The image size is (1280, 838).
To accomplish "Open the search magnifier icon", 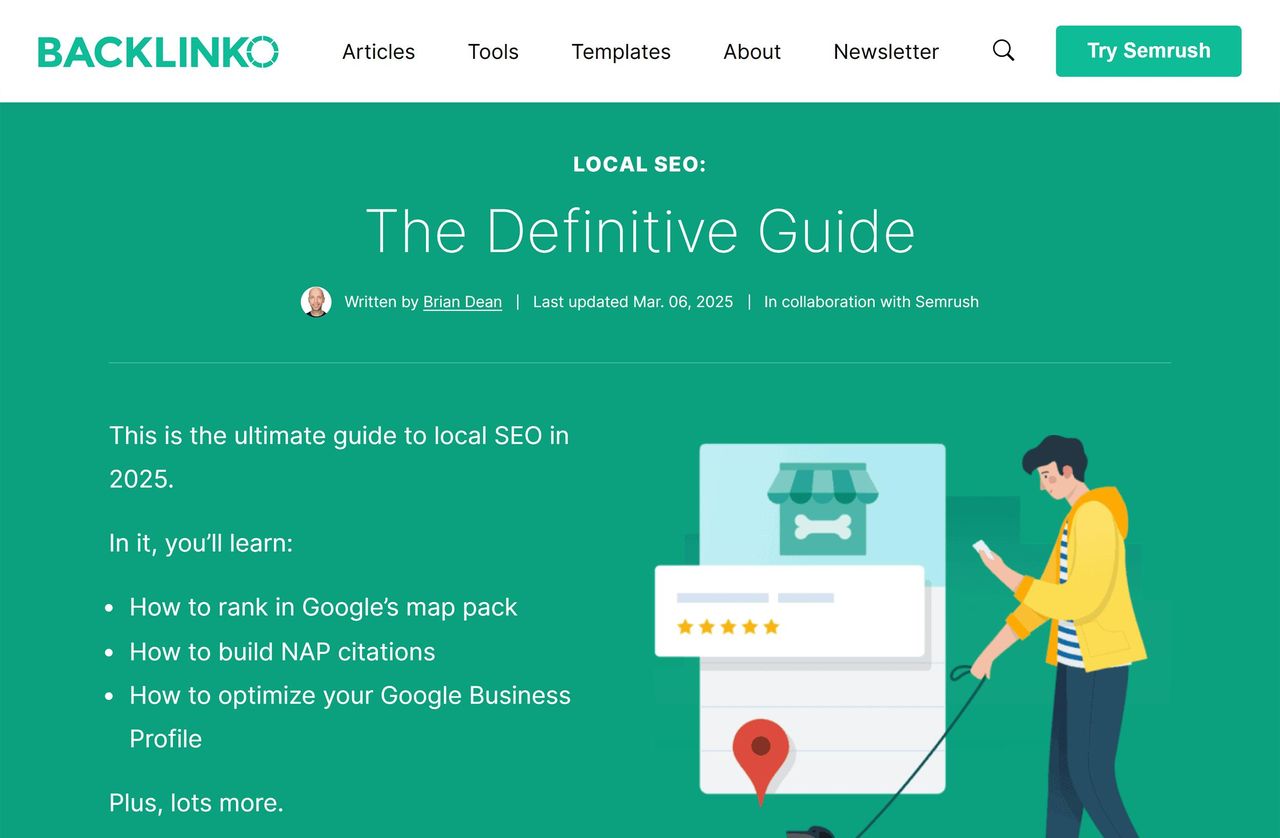I will (x=1003, y=50).
